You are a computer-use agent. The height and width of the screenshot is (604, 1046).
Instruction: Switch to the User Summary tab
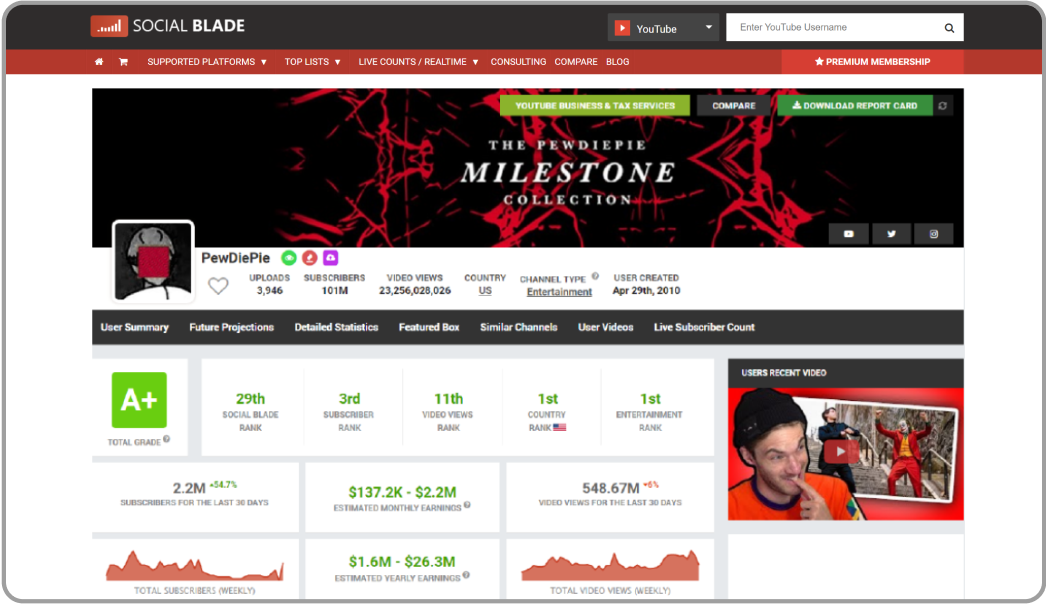coord(135,327)
